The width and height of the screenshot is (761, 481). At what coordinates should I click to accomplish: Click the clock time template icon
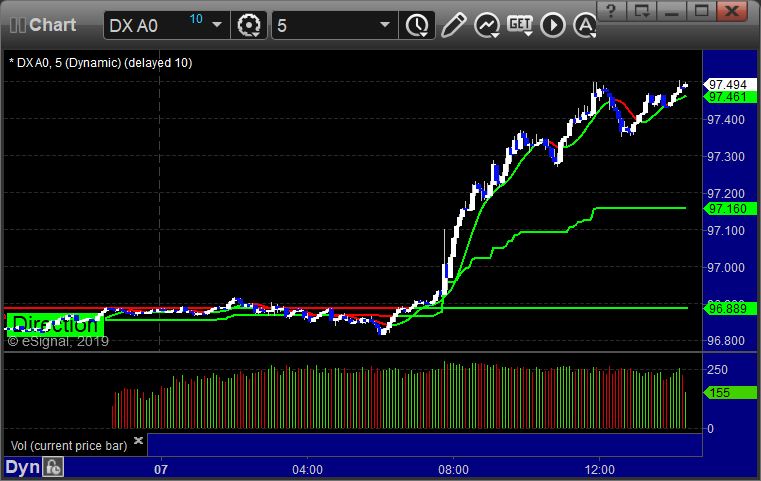click(413, 25)
